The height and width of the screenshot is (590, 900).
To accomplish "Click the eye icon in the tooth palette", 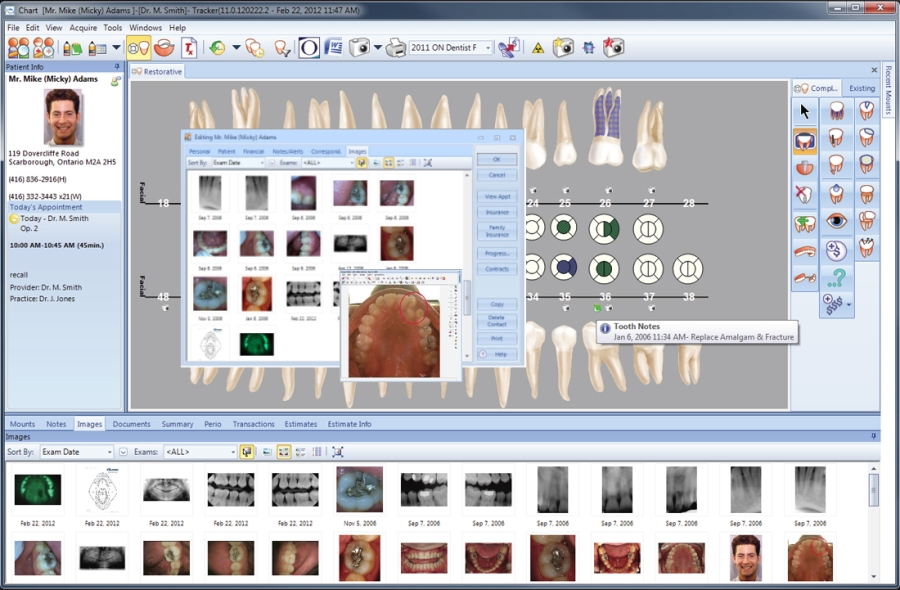I will click(x=836, y=222).
